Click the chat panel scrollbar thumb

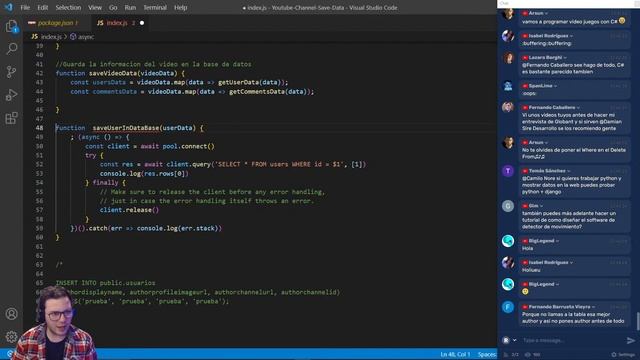tap(638, 321)
